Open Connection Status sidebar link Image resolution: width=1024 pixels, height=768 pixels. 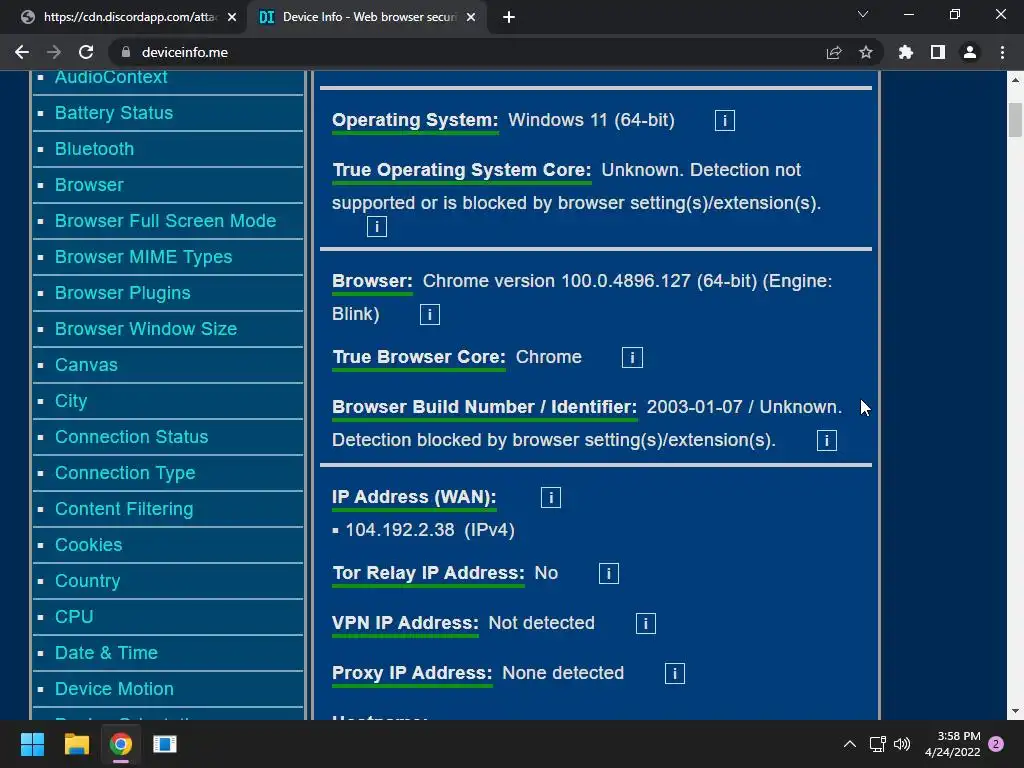pyautogui.click(x=131, y=437)
